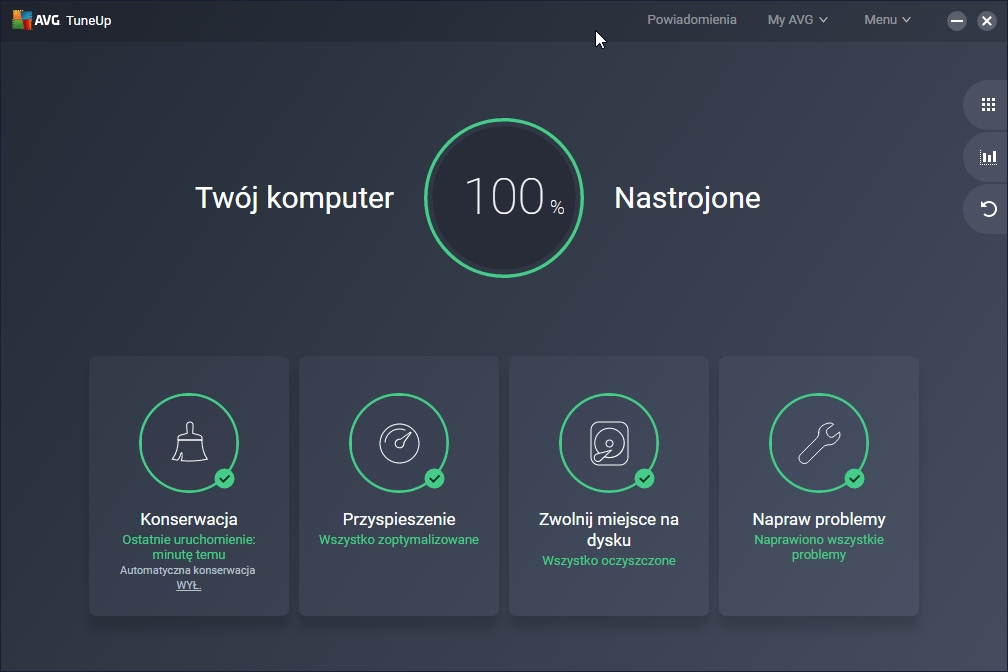Viewport: 1008px width, 672px height.
Task: Open Powiadomienia notifications
Action: pyautogui.click(x=692, y=20)
